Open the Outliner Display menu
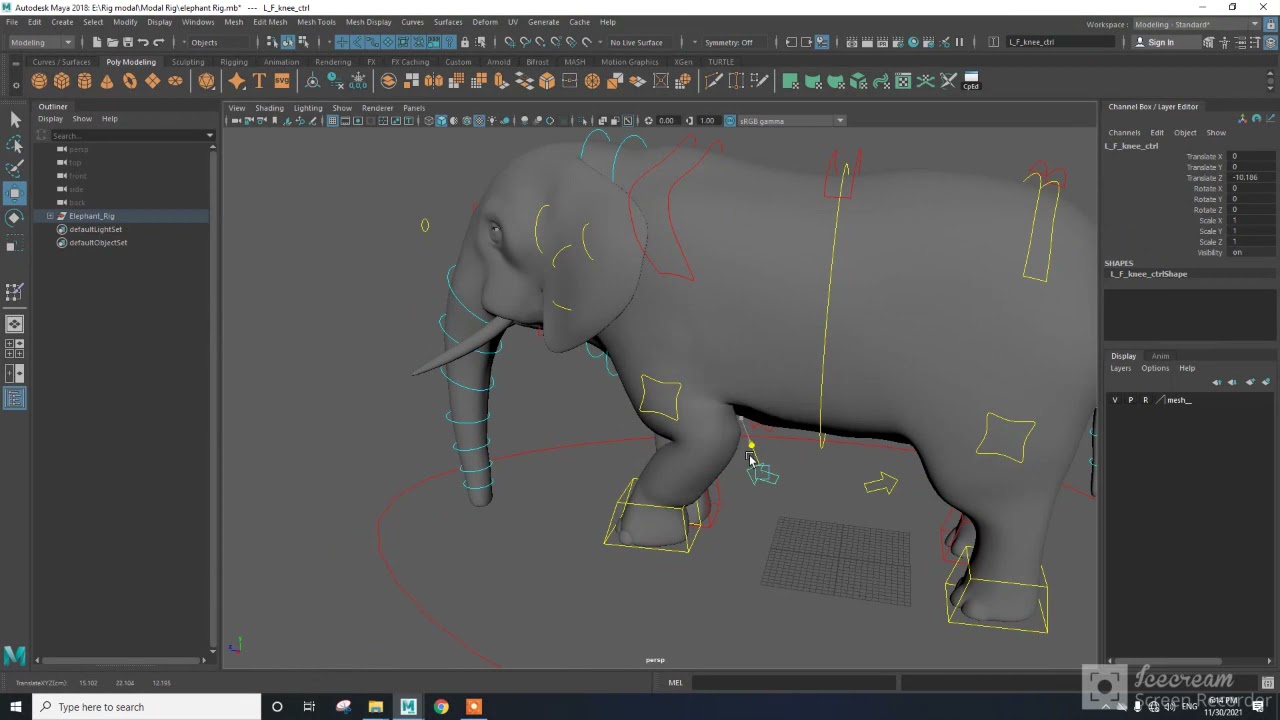Screen dimensions: 1280x720 50,119
